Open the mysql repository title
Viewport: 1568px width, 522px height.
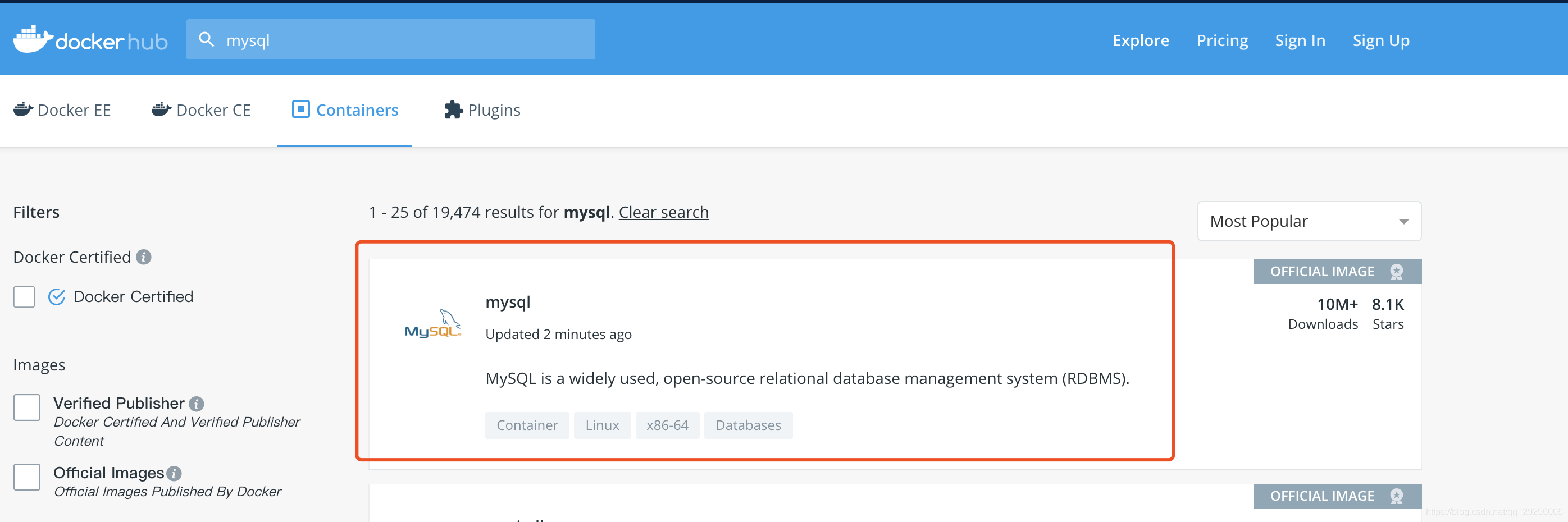click(508, 303)
